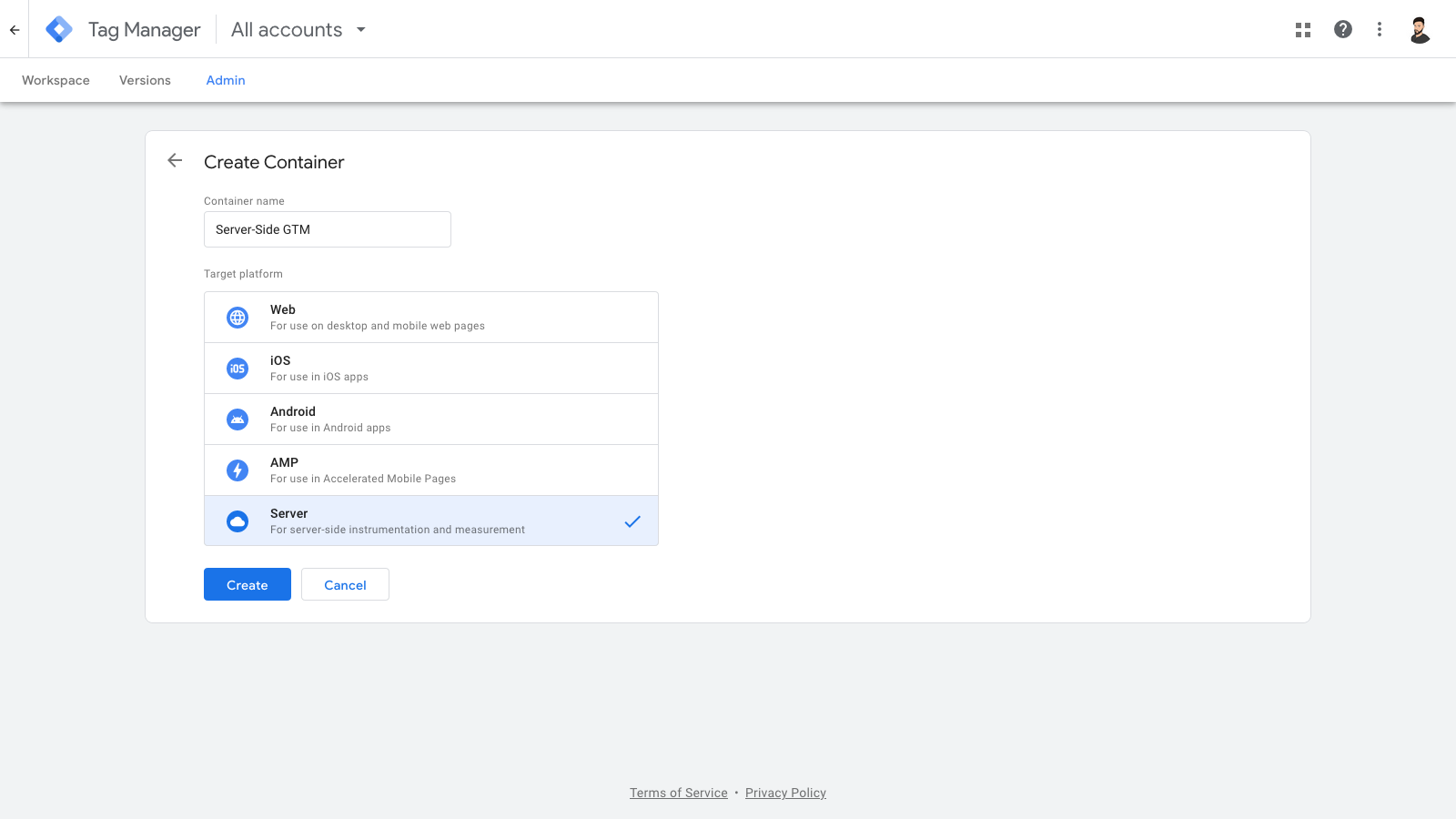Screen dimensions: 1456x819
Task: Select iOS as target platform
Action: pyautogui.click(x=431, y=369)
